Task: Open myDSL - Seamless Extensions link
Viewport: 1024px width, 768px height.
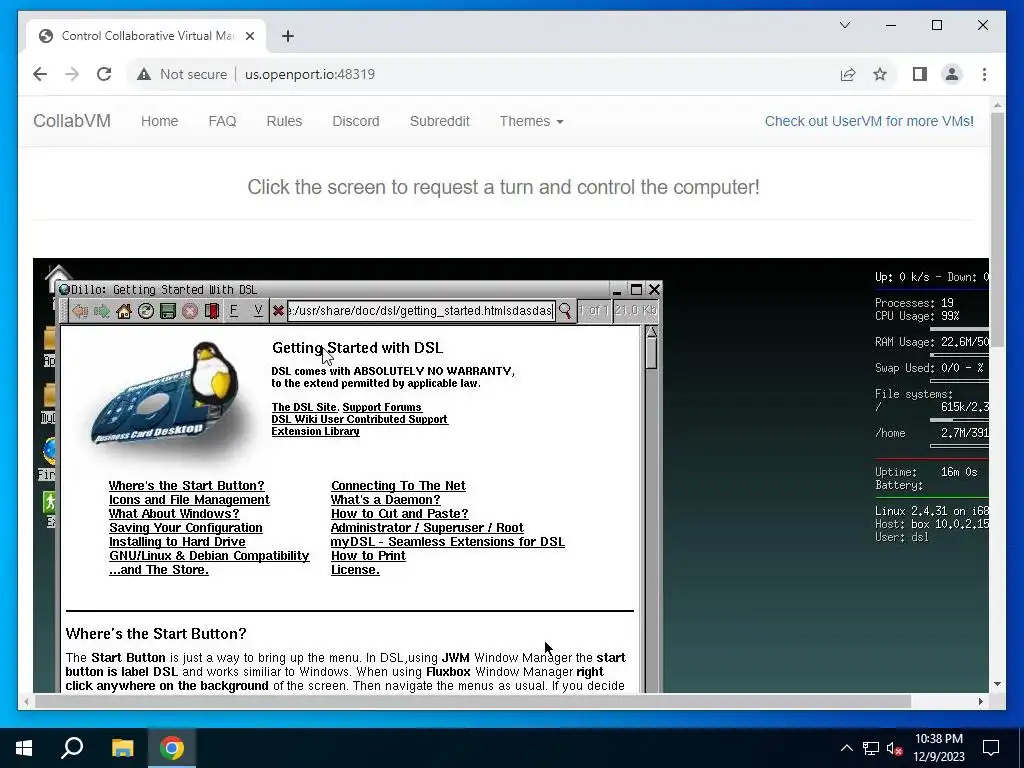Action: pyautogui.click(x=448, y=542)
